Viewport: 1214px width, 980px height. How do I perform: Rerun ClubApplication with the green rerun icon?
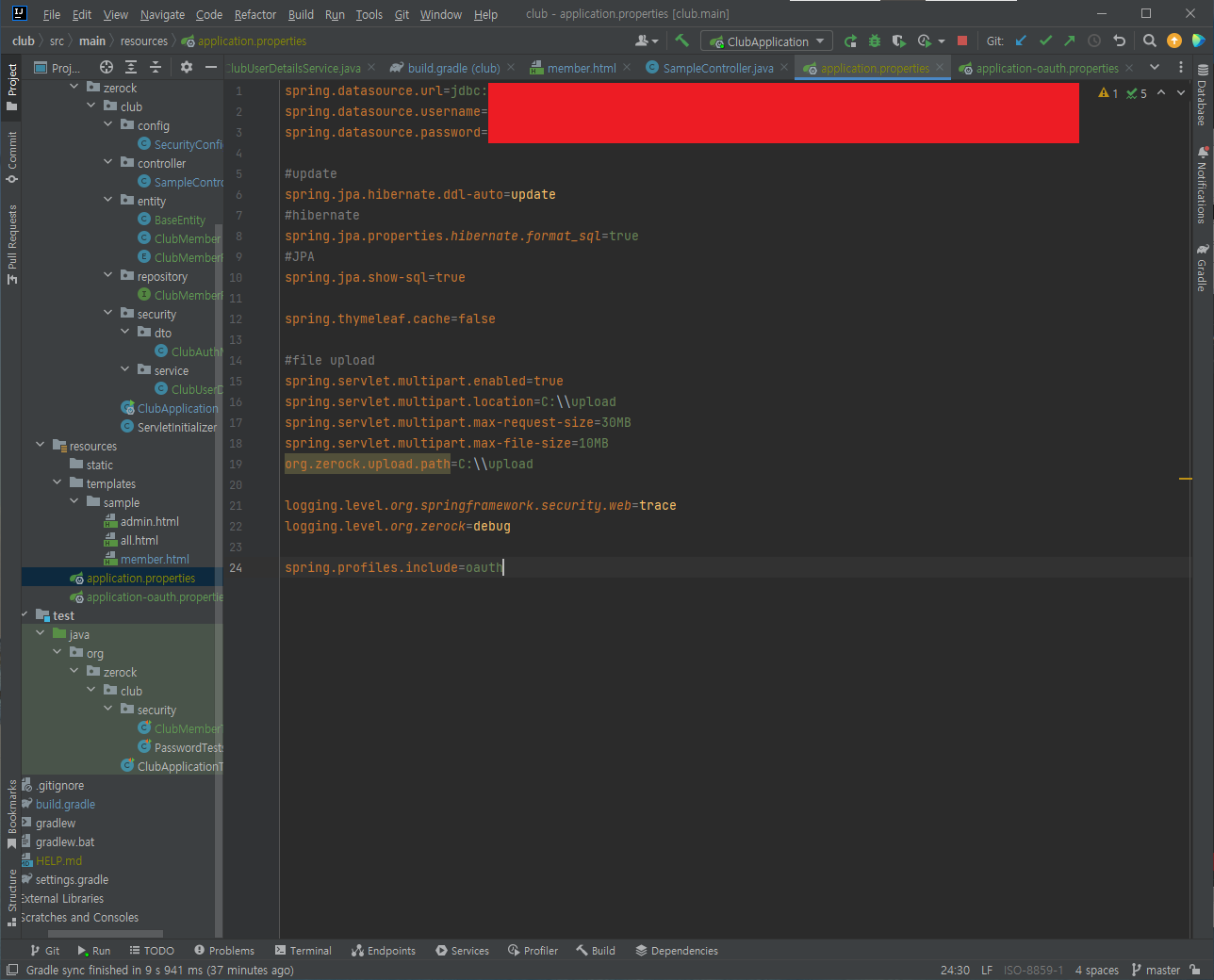pyautogui.click(x=850, y=41)
